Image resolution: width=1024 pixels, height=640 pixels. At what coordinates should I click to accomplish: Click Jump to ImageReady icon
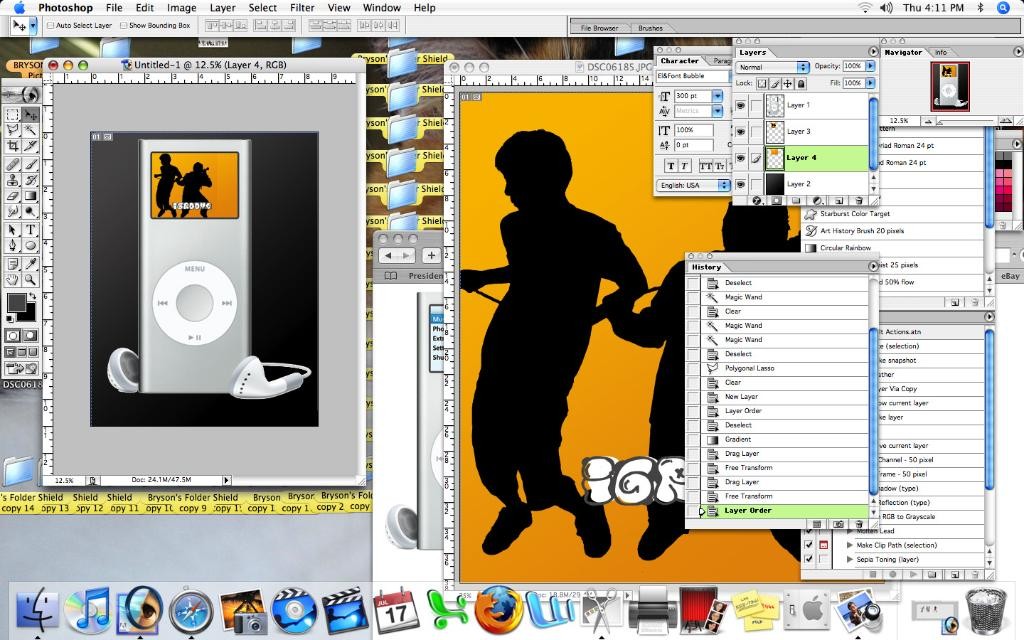(x=22, y=369)
